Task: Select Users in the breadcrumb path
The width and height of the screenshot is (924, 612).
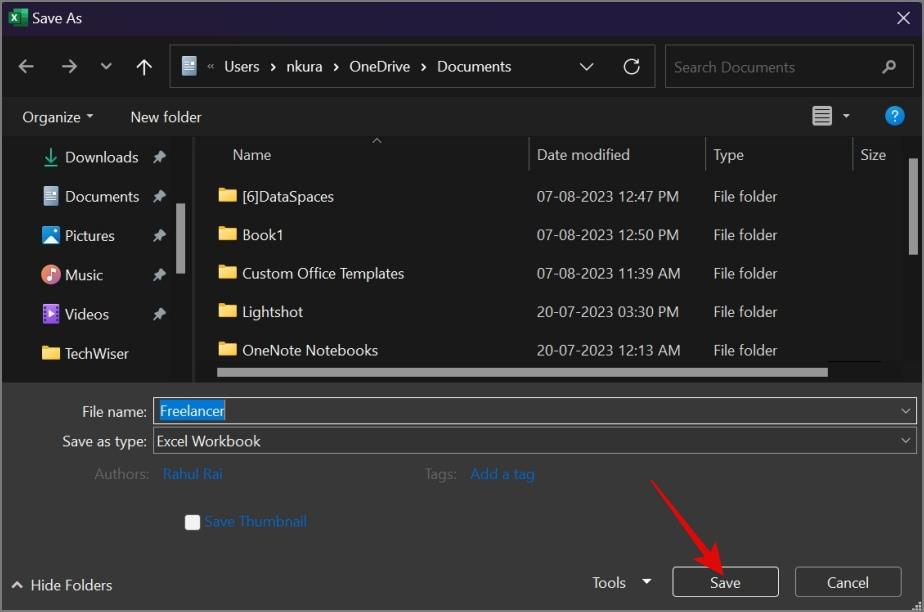Action: [242, 67]
